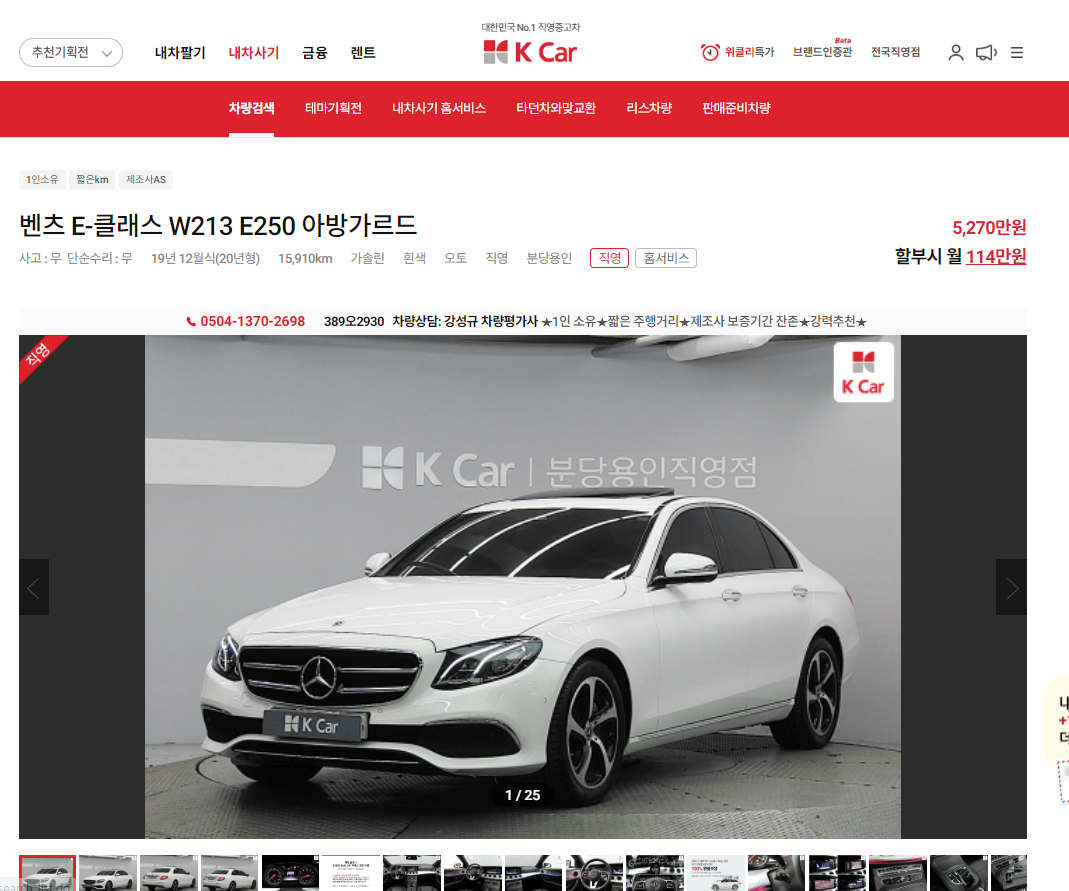Select the seventh thumbnail, dashboard interior

(x=412, y=873)
